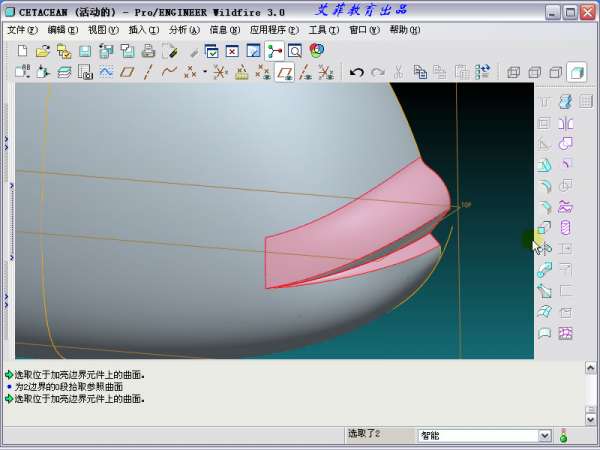
Task: Set the working directory icon
Action: click(64, 51)
